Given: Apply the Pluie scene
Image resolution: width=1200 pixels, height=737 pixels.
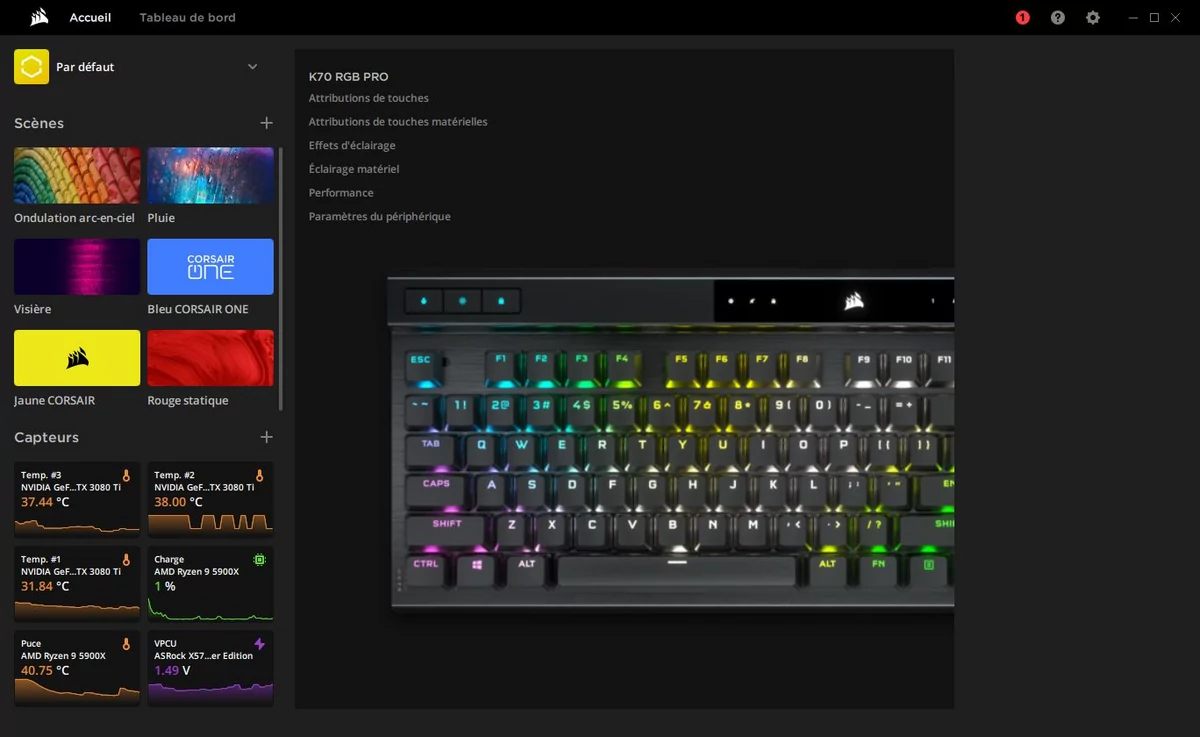Looking at the screenshot, I should pyautogui.click(x=210, y=176).
